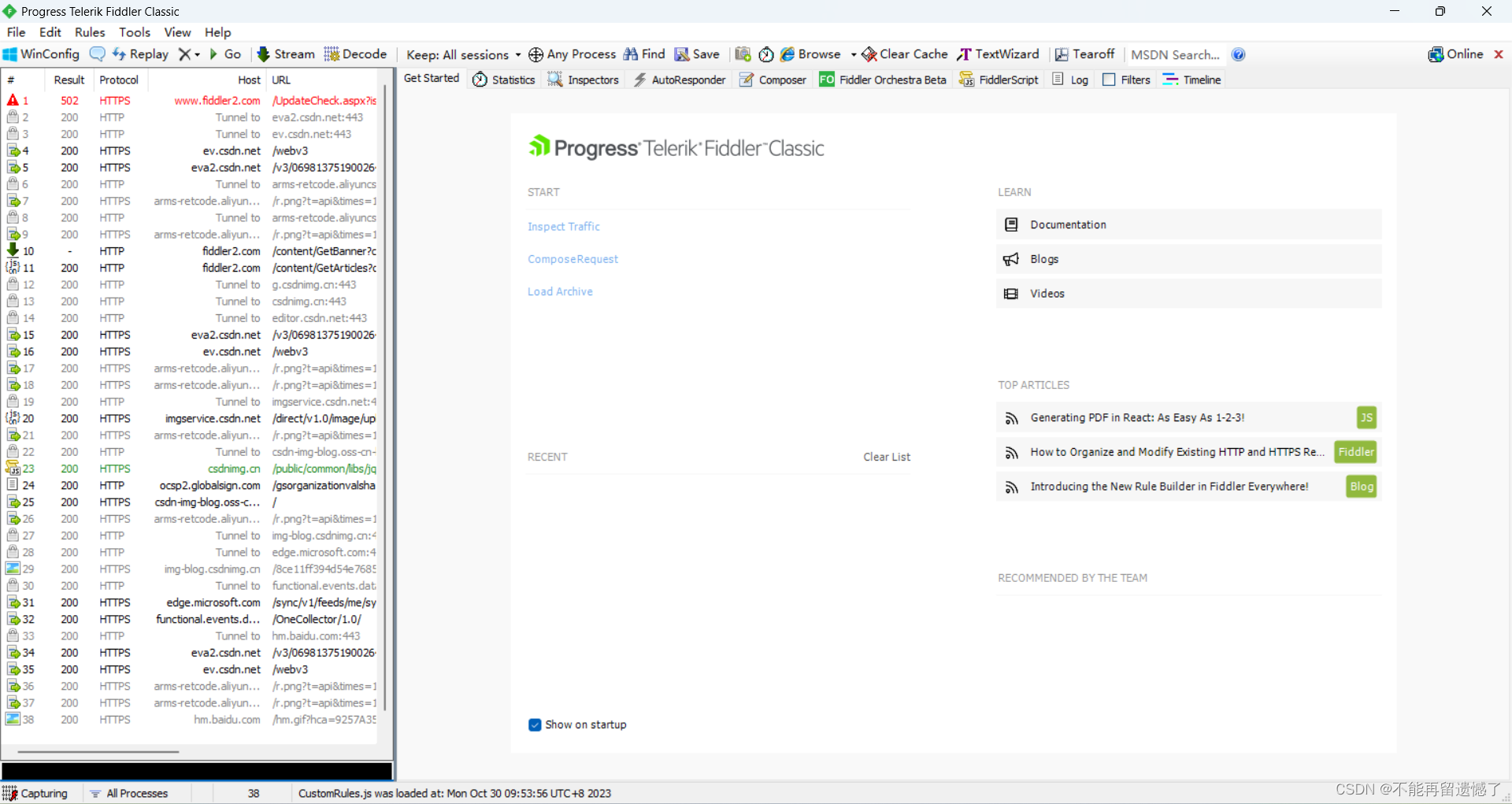
Task: Open the Remove sessions dropdown arrow
Action: click(197, 54)
